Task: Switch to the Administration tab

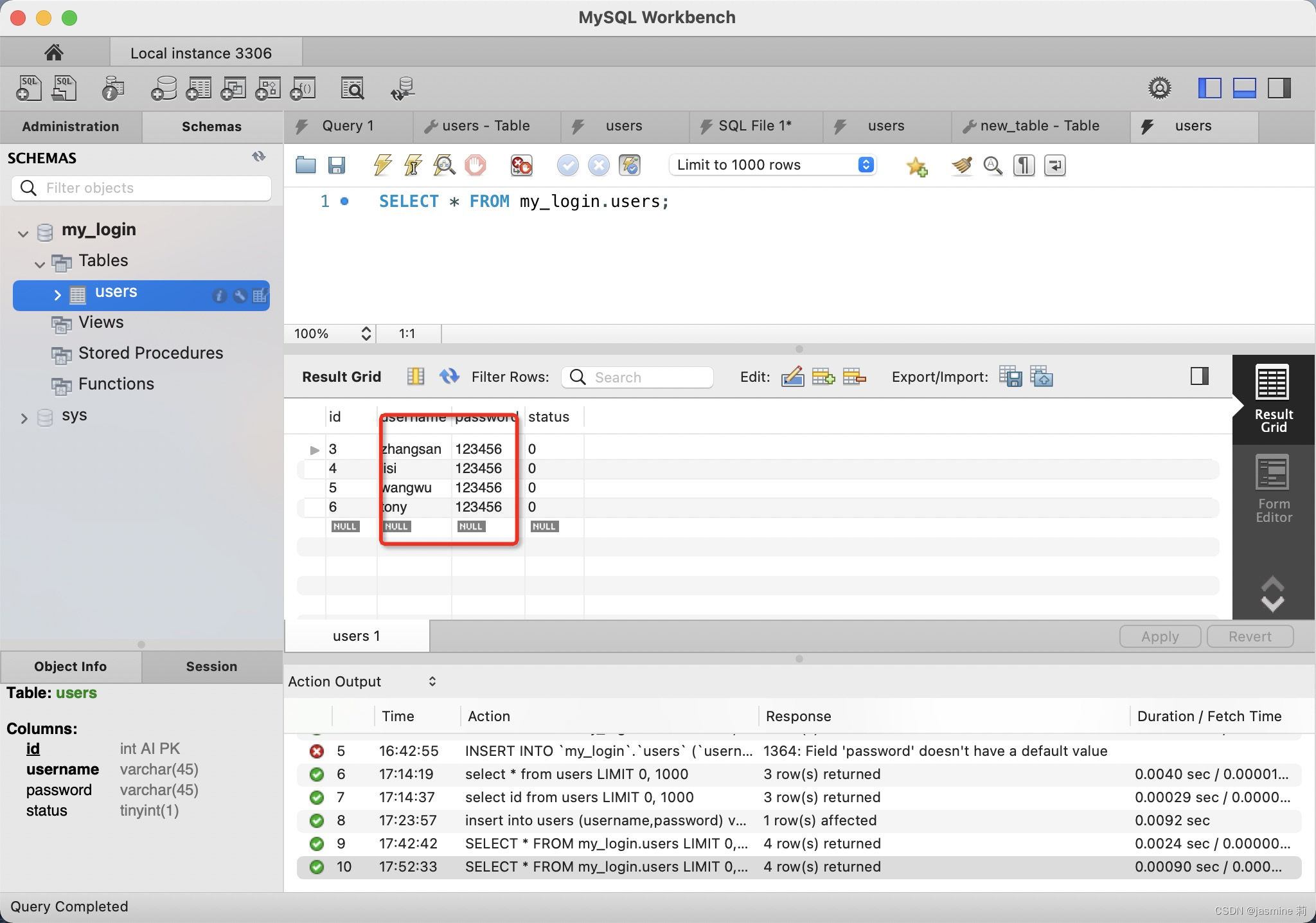Action: pos(71,127)
